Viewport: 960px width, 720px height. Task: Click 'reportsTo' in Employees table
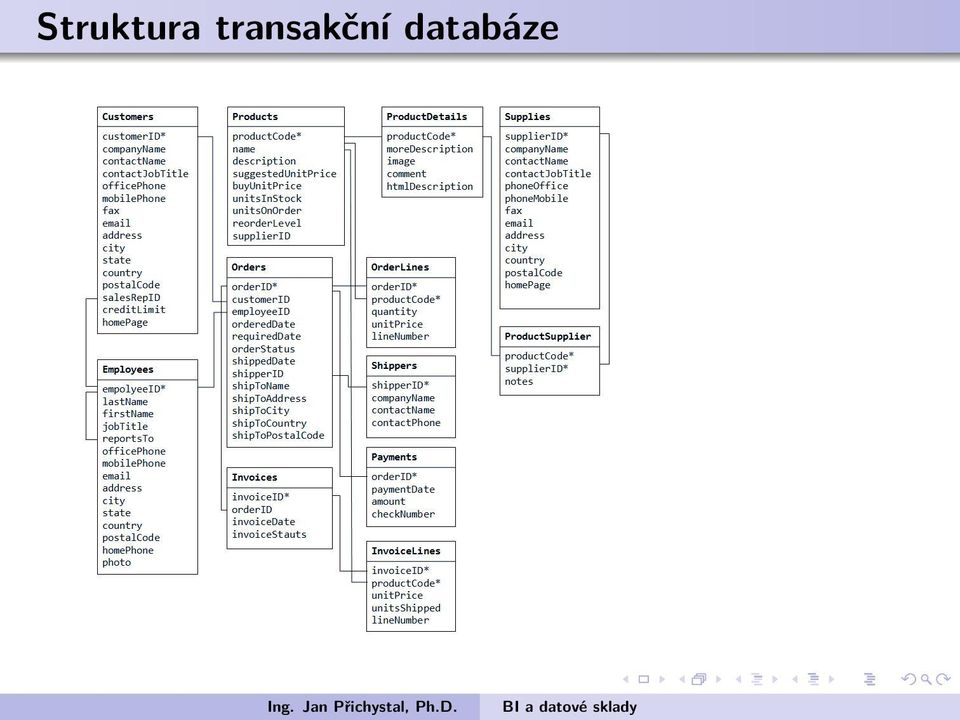click(x=128, y=438)
